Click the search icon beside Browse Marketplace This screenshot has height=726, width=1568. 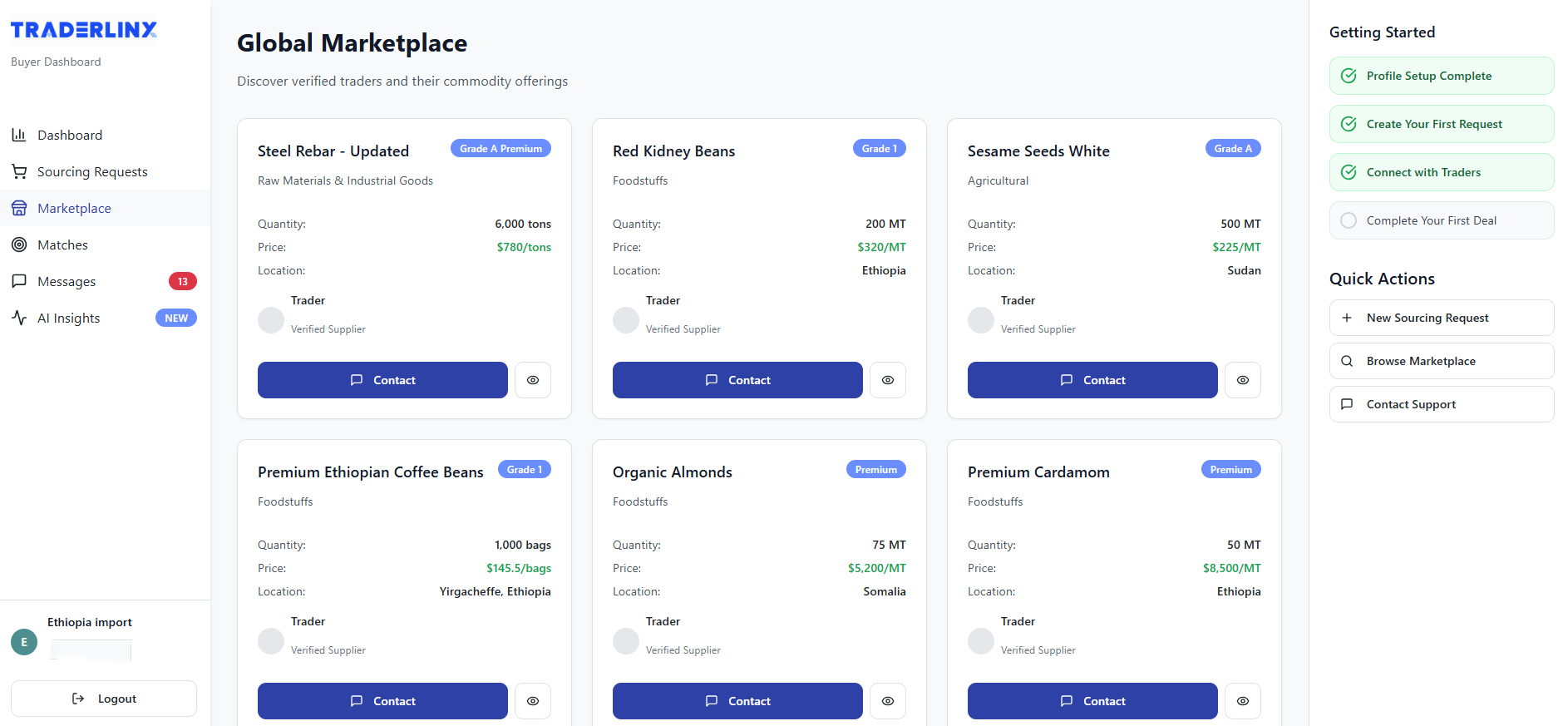pos(1348,361)
